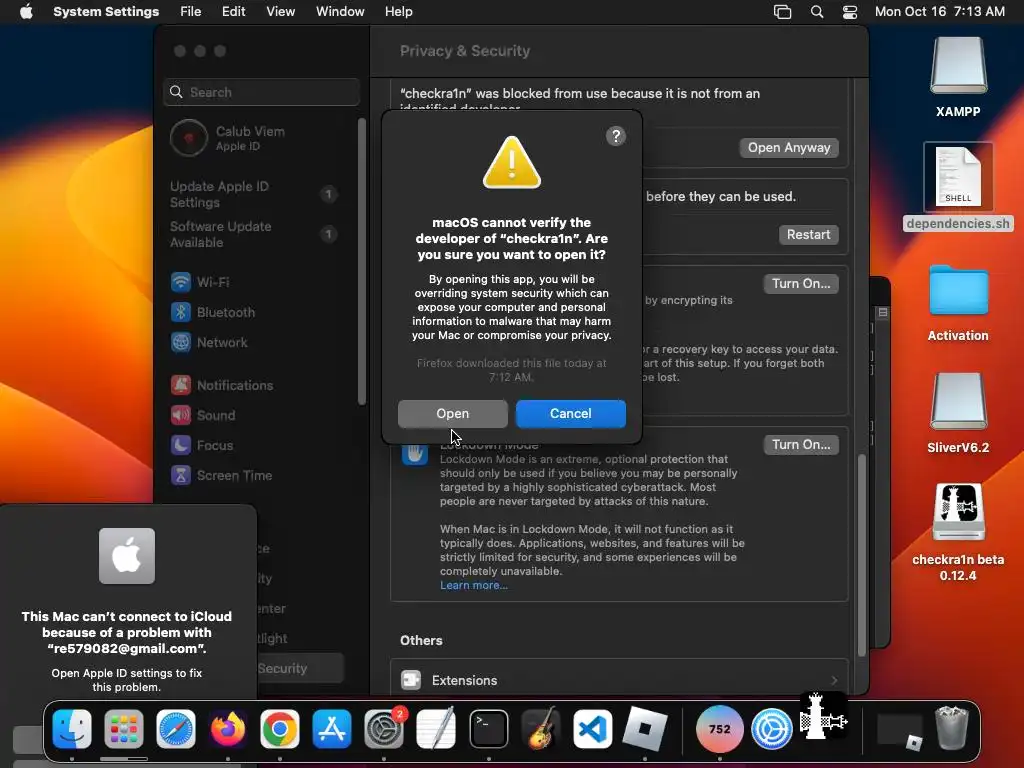Open Focus settings icon
The width and height of the screenshot is (1024, 768).
tap(181, 445)
